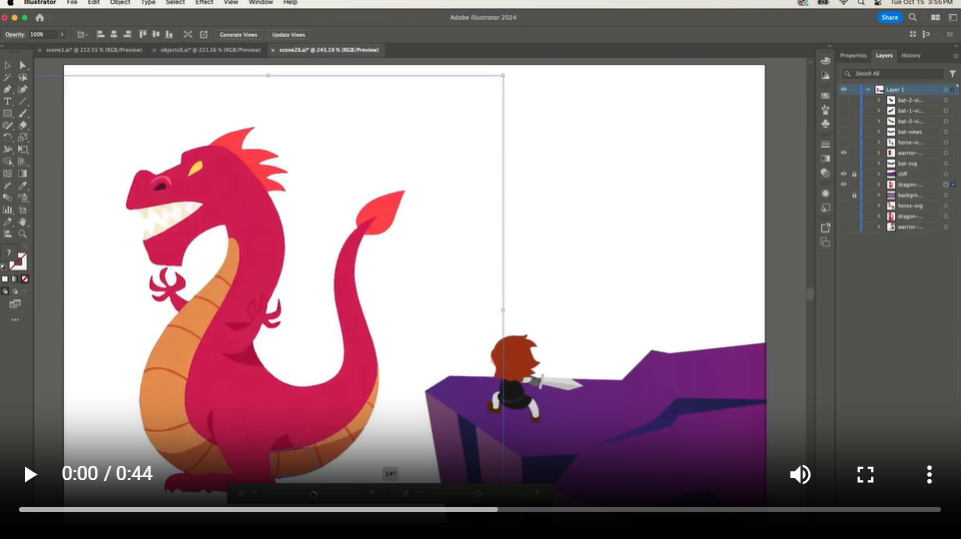Expand the horse-svg sublayer

pyautogui.click(x=878, y=206)
